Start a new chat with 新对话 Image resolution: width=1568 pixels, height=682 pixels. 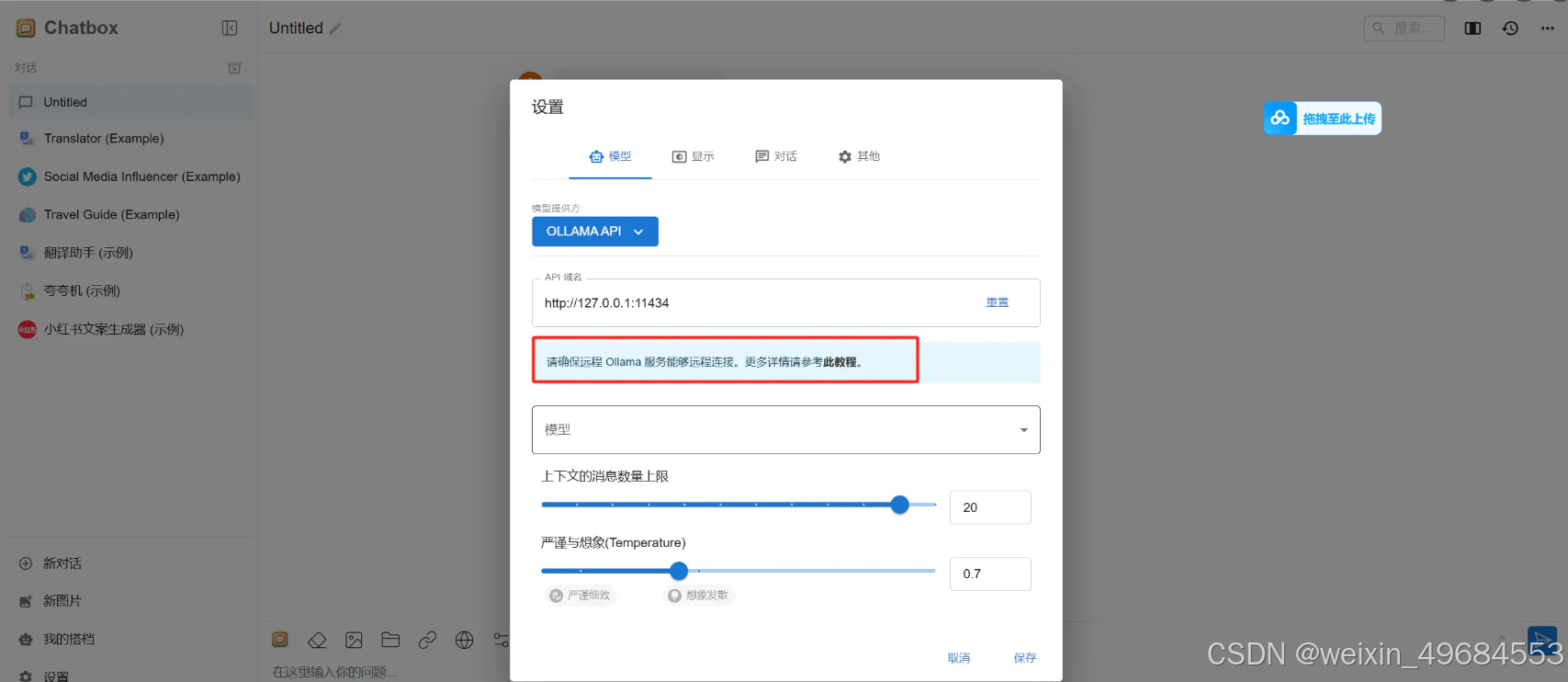tap(130, 563)
